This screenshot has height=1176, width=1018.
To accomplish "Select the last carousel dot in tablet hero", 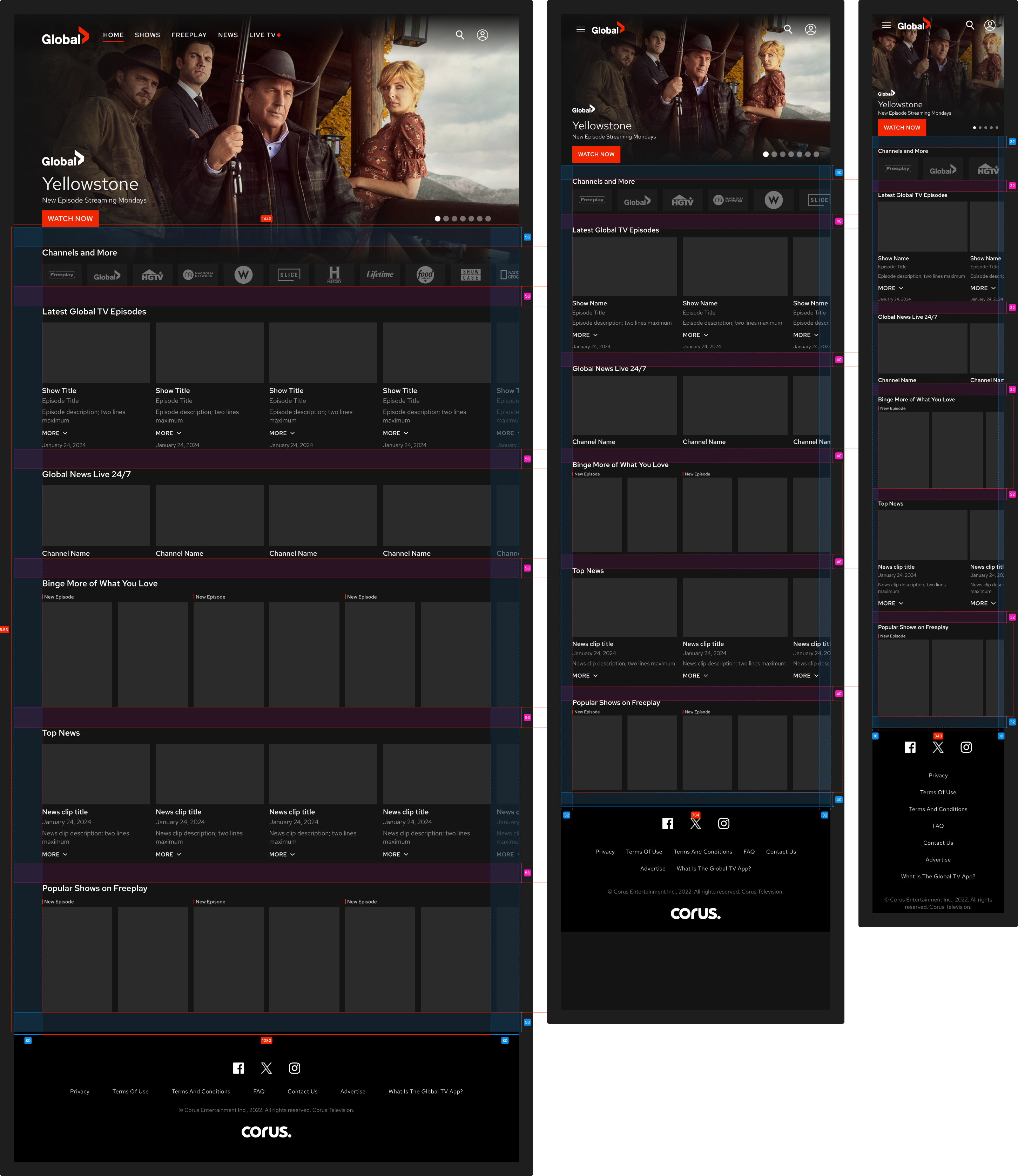I will pos(816,155).
